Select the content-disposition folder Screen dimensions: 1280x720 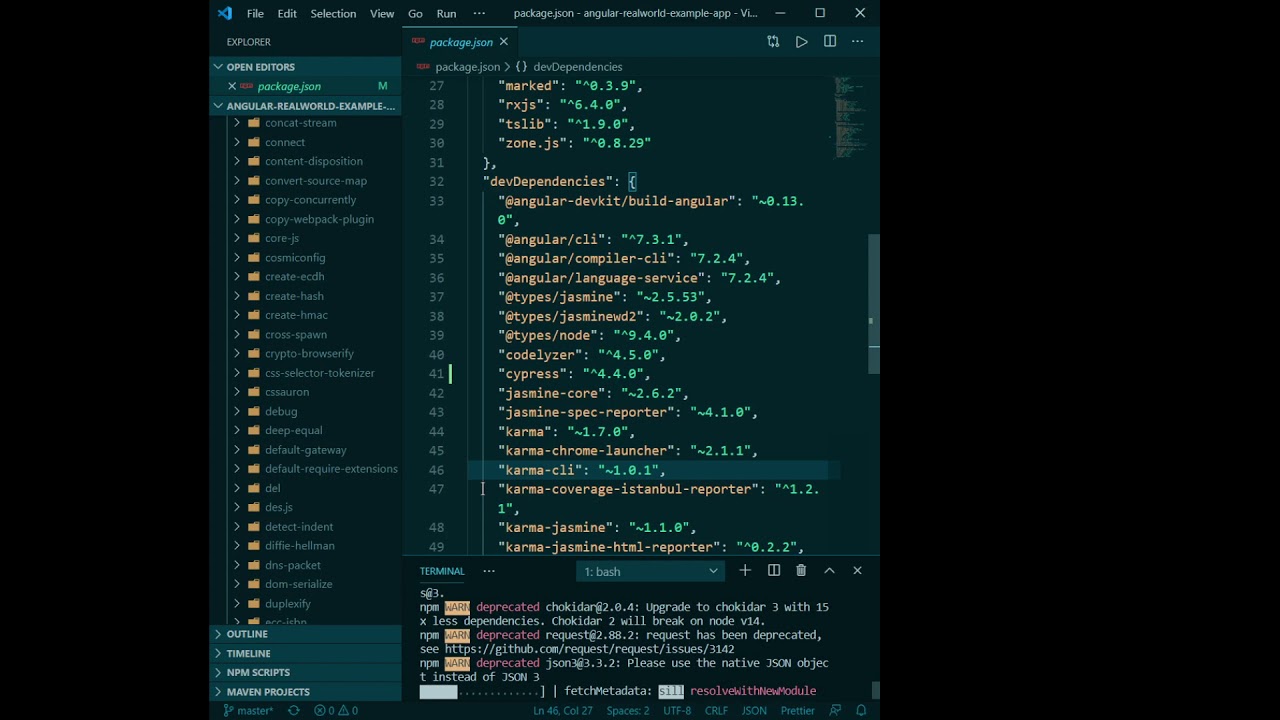[314, 161]
